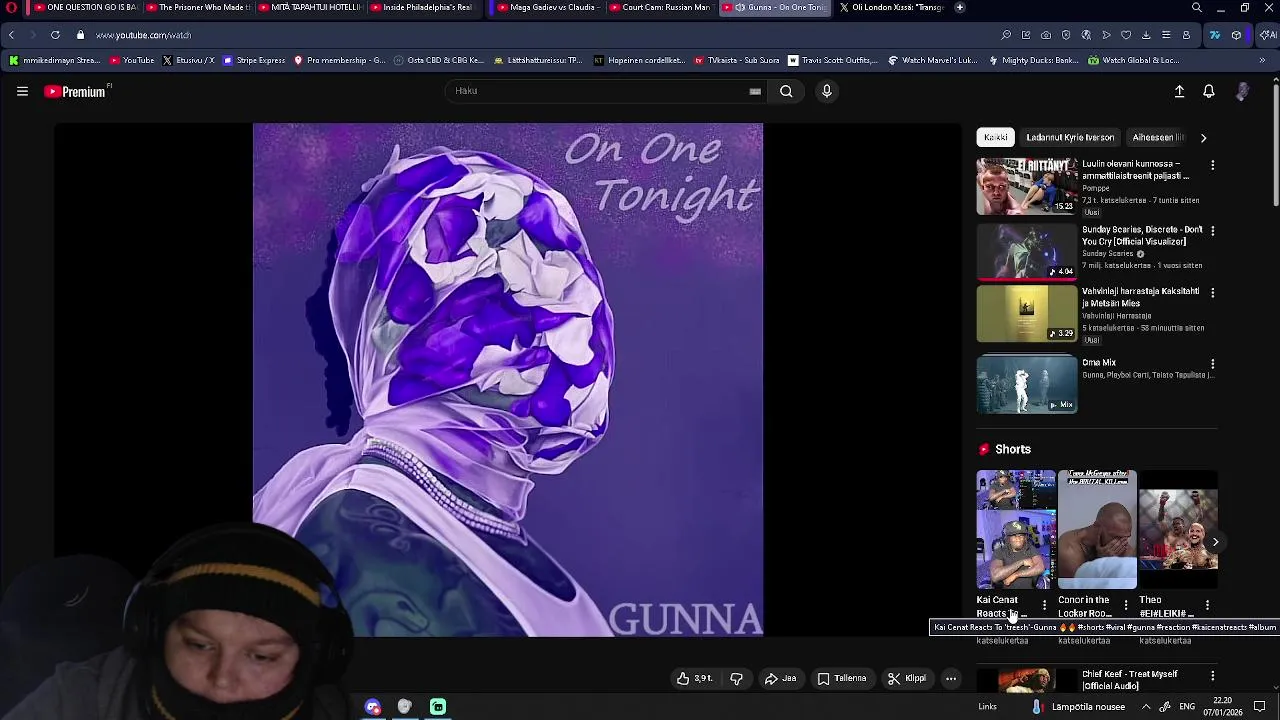The width and height of the screenshot is (1280, 720).
Task: Select the Ladannut Kyrie Iverson chip
Action: [x=1070, y=137]
